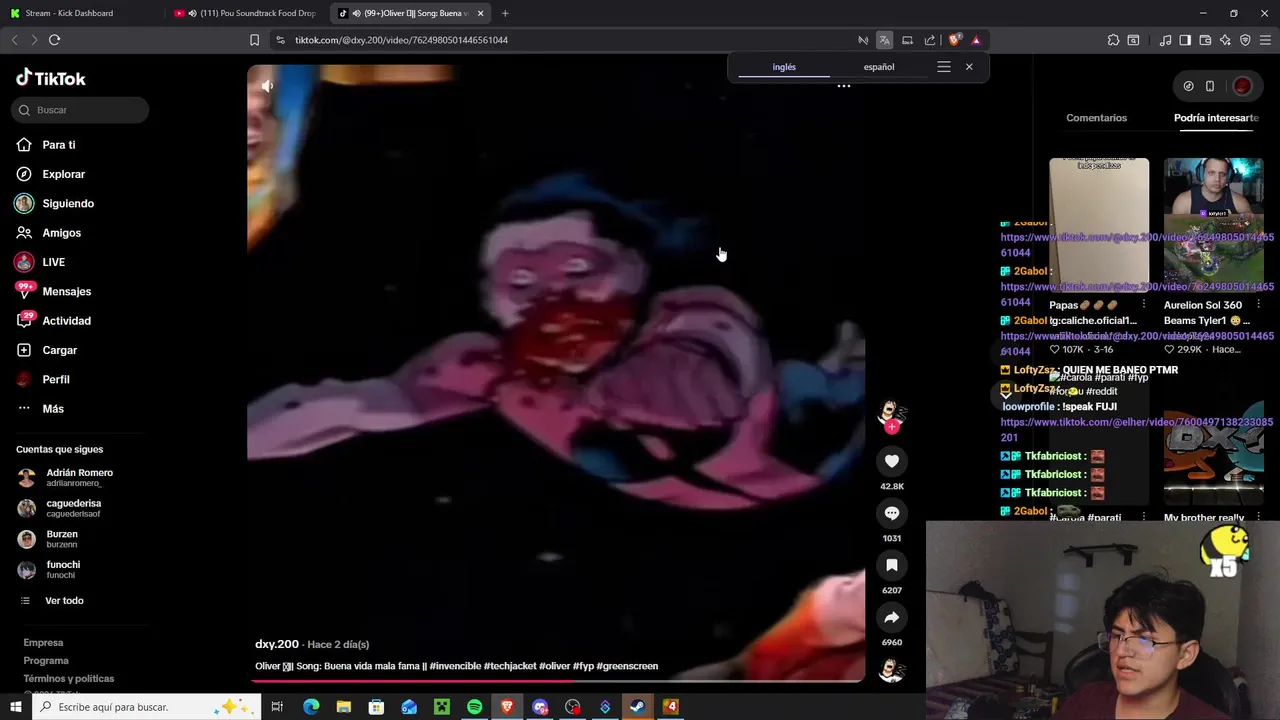1280x720 pixels.
Task: Toggle the translate page icon in address bar
Action: [884, 40]
